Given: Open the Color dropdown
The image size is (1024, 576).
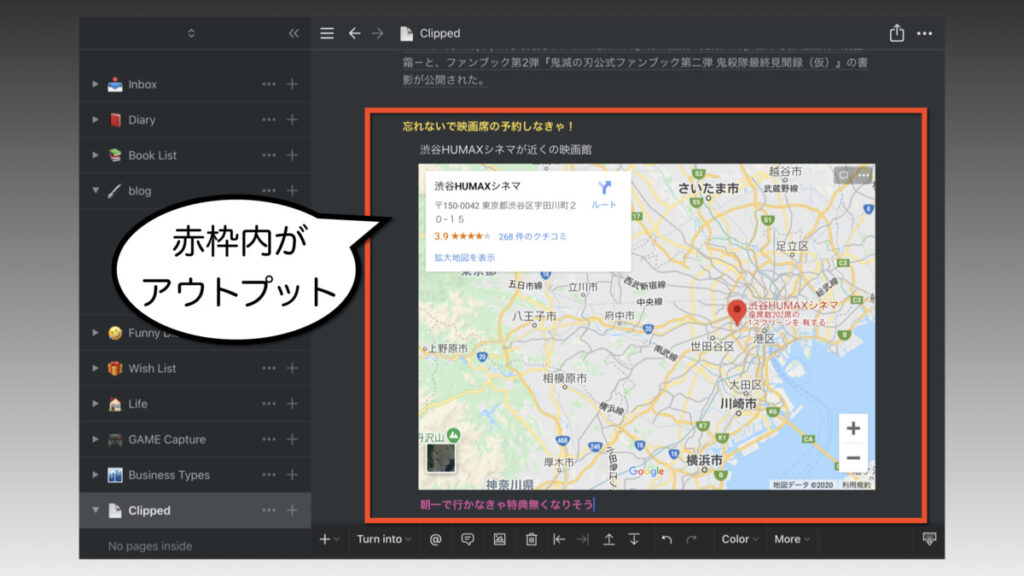Looking at the screenshot, I should click(740, 539).
